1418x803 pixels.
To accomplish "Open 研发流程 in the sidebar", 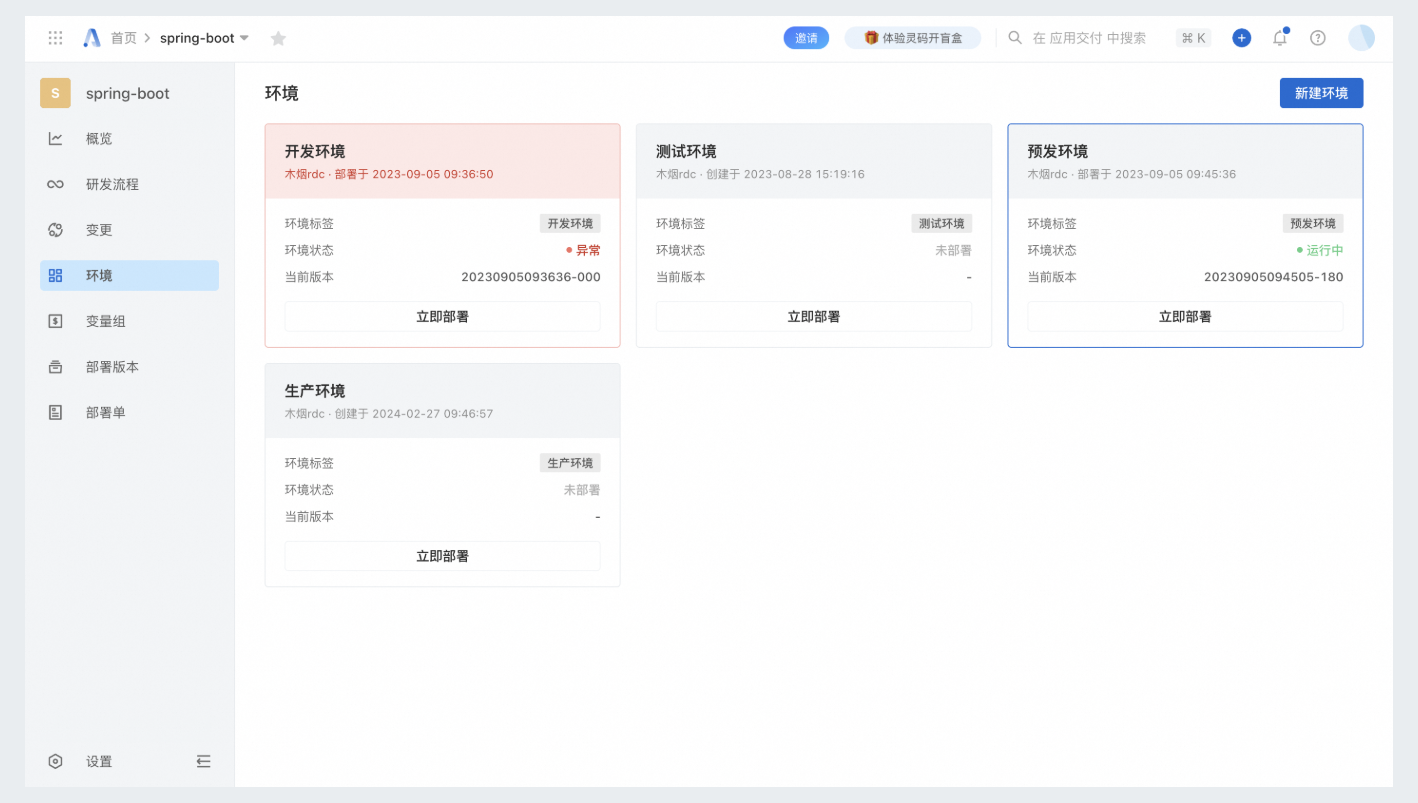I will (129, 184).
